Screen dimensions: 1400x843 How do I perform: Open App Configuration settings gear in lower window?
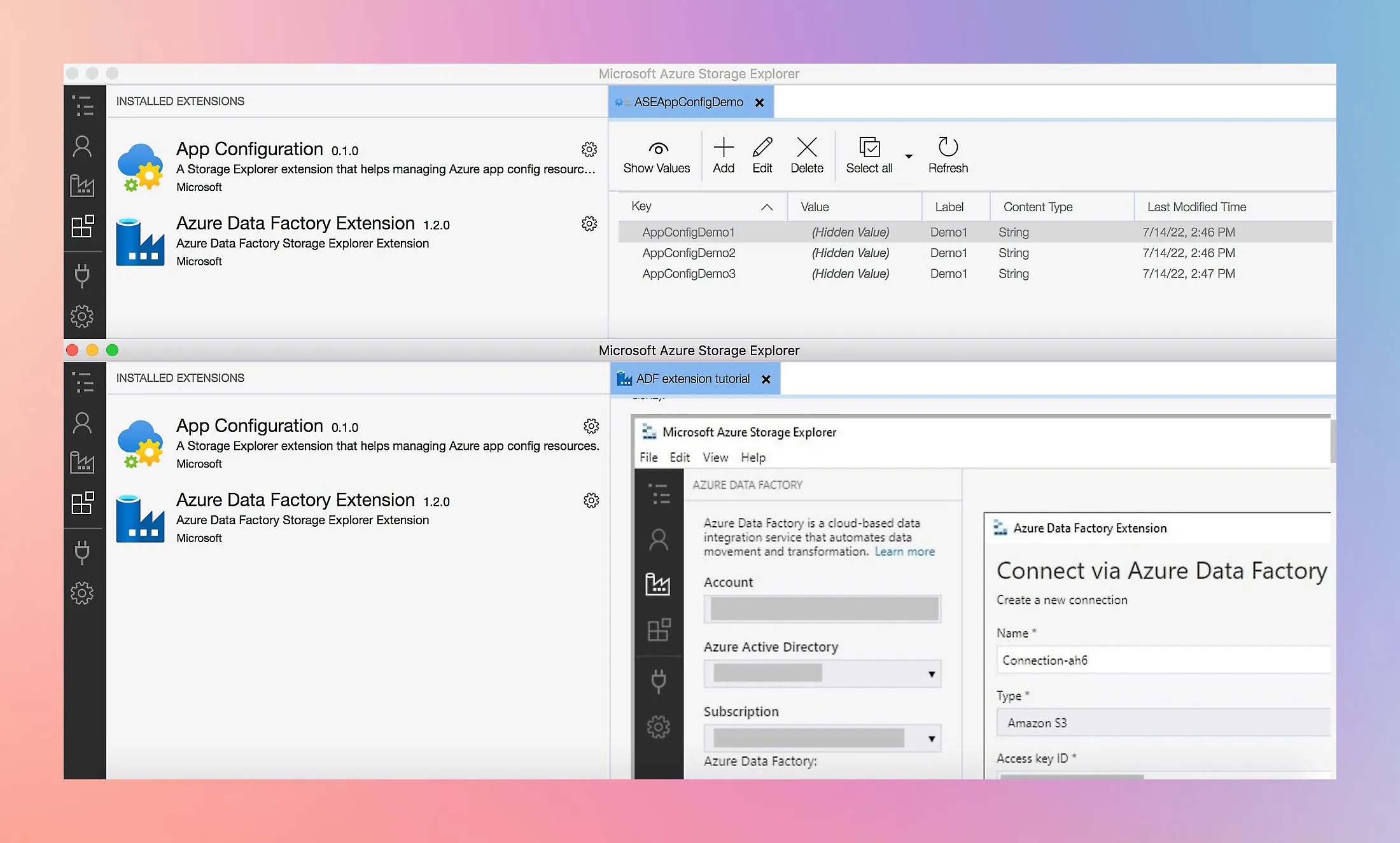click(591, 426)
